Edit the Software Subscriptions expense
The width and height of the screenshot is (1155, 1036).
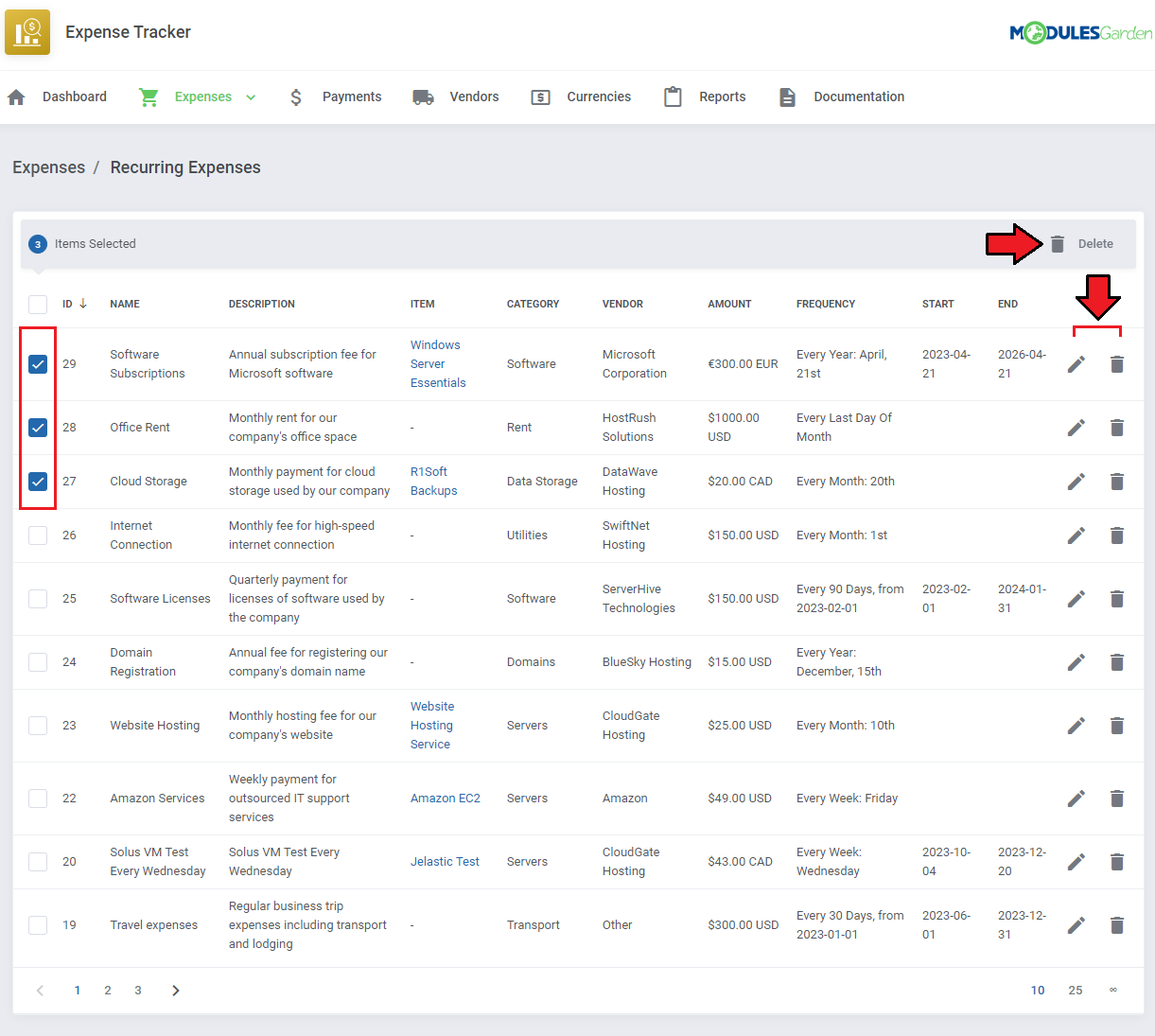pos(1076,364)
